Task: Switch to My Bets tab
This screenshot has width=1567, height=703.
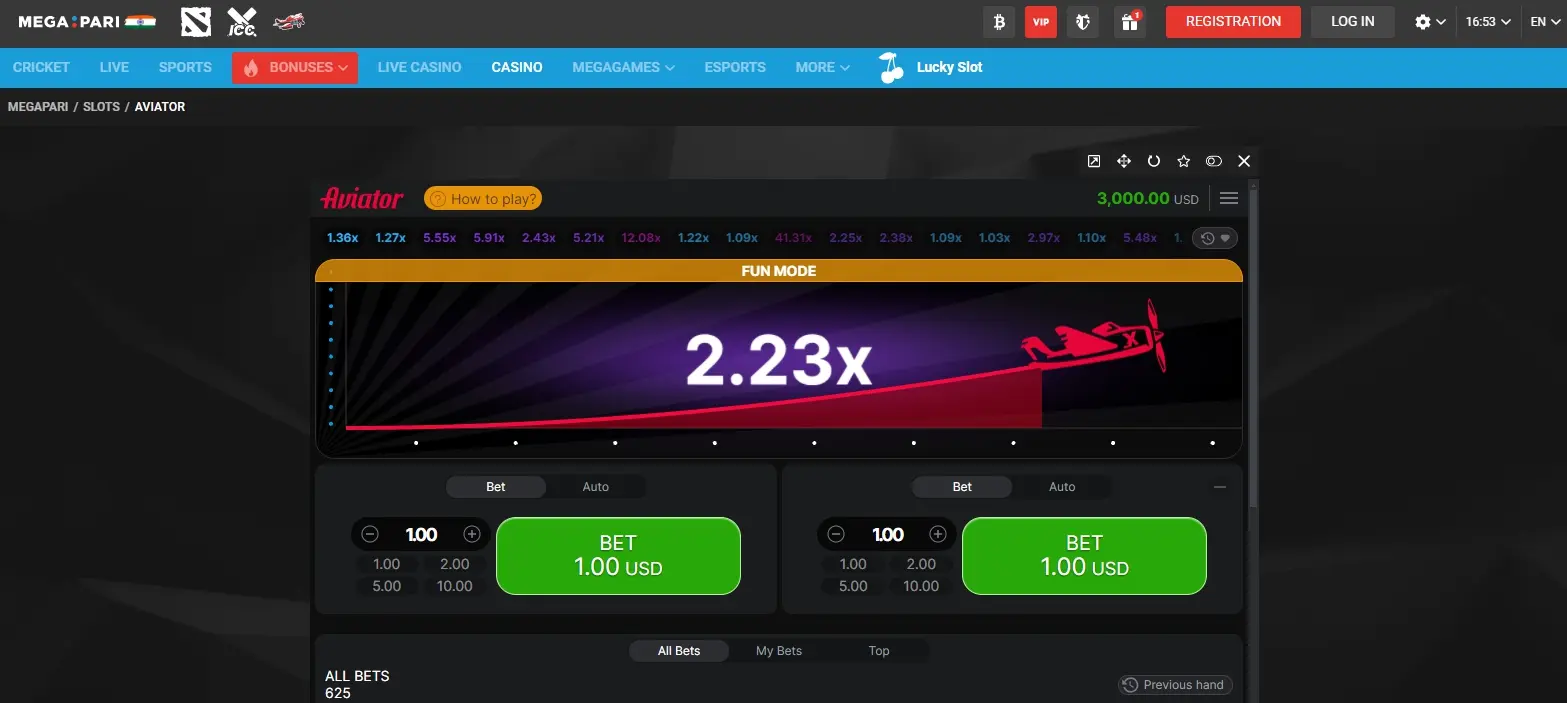Action: (779, 651)
